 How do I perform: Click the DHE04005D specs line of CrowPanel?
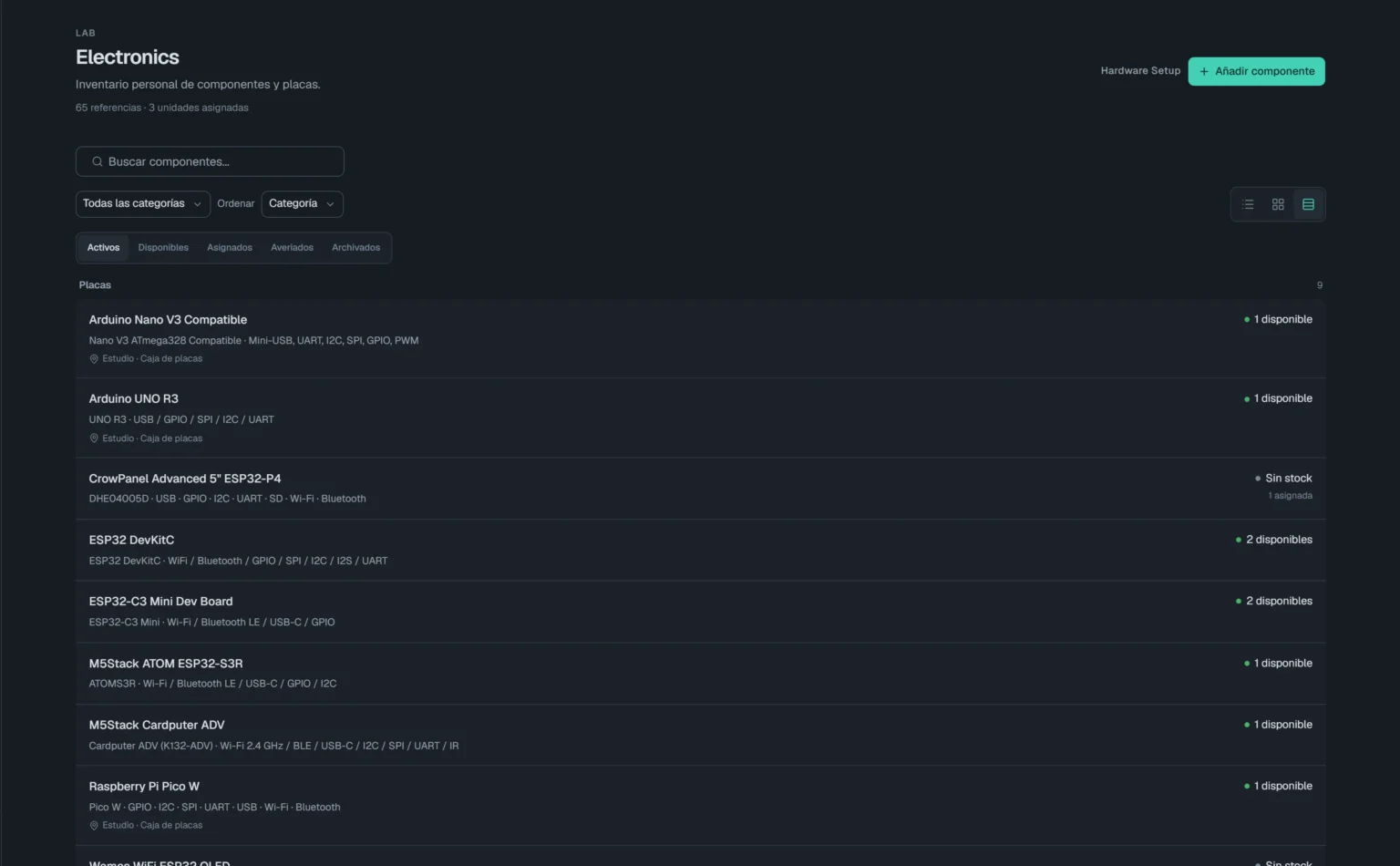[x=228, y=499]
